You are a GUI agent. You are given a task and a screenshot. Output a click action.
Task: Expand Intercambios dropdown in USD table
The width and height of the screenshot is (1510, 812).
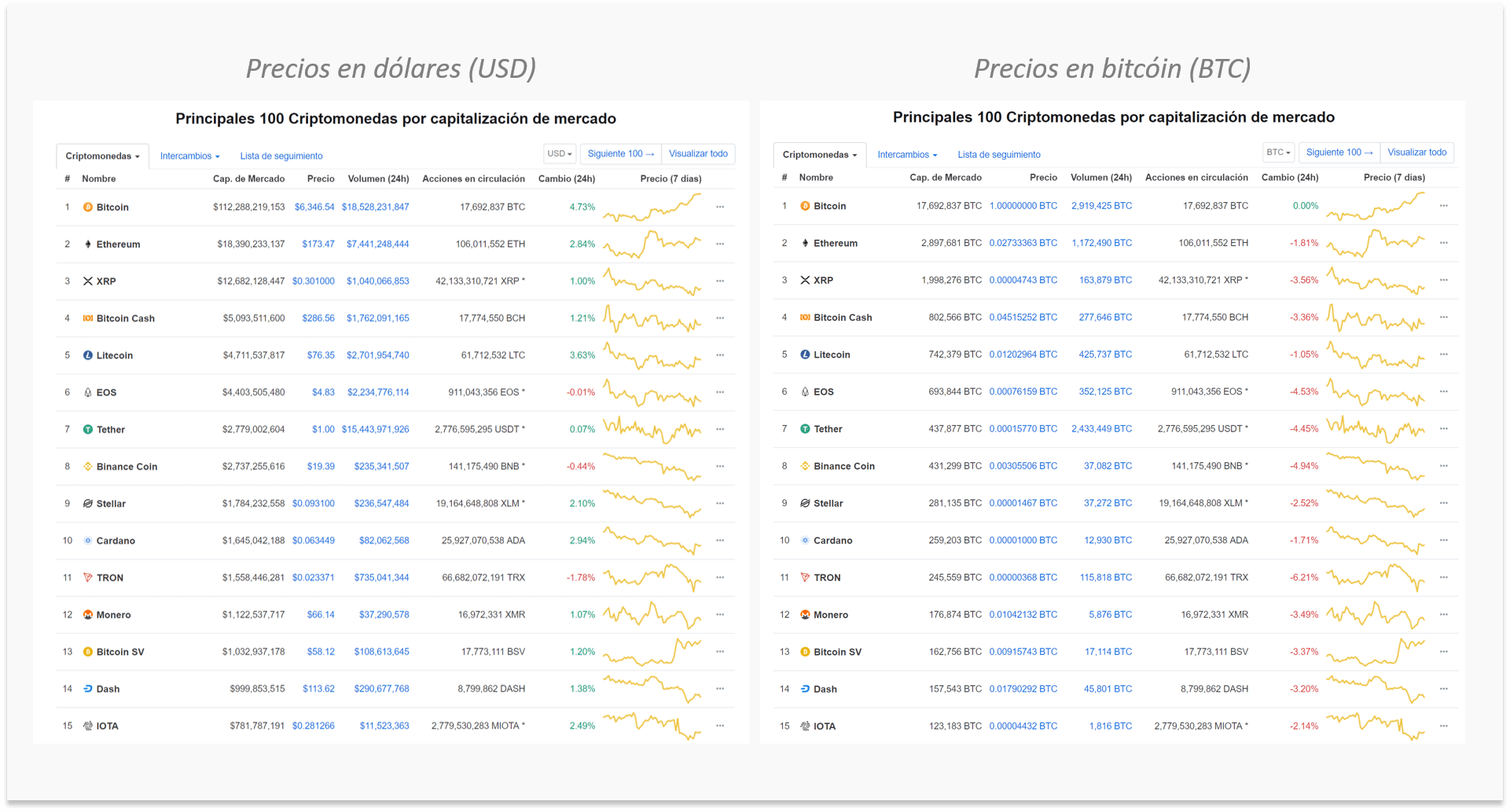[189, 156]
